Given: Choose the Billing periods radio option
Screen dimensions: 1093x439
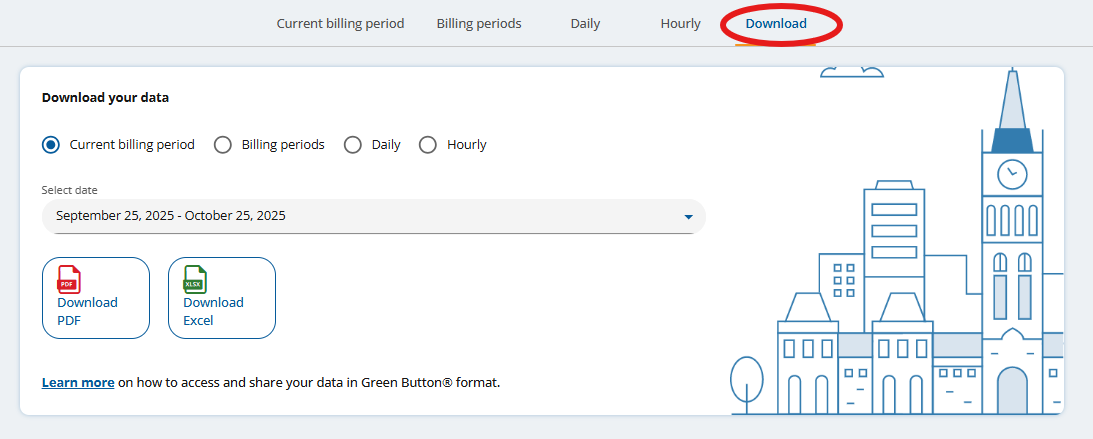Looking at the screenshot, I should pyautogui.click(x=224, y=145).
